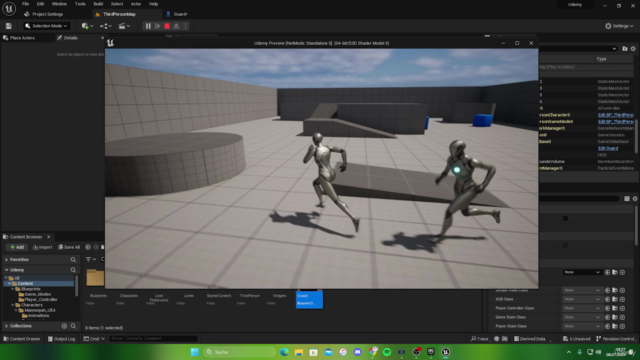Viewport: 640px width, 360px height.
Task: Click the Import button
Action: point(42,247)
